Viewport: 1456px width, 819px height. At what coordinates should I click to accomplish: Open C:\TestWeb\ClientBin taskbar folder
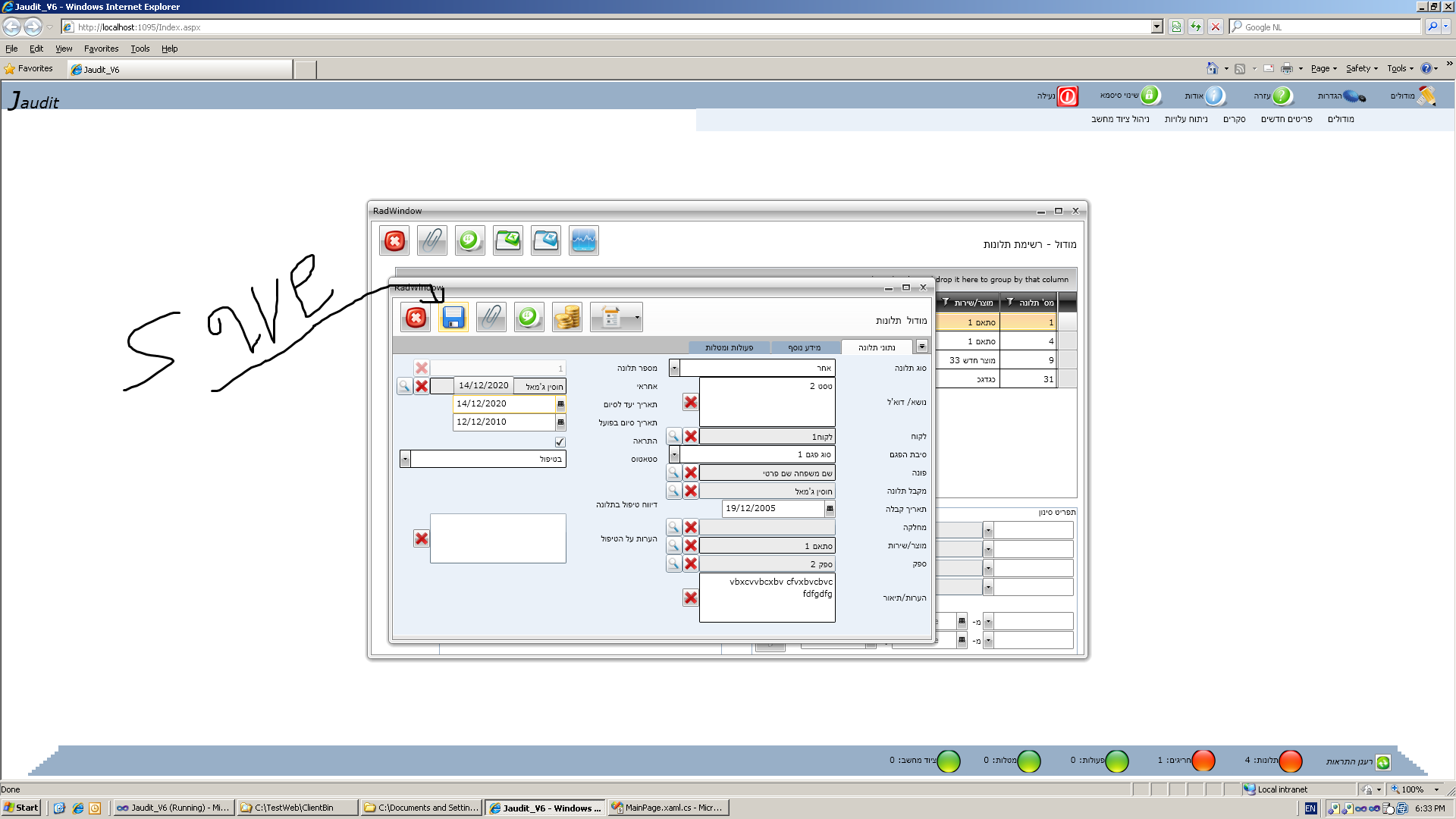pyautogui.click(x=297, y=808)
